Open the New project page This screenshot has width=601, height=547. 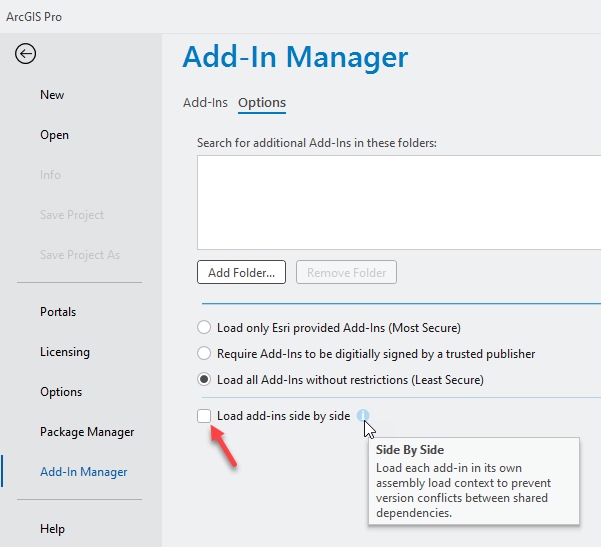point(52,95)
